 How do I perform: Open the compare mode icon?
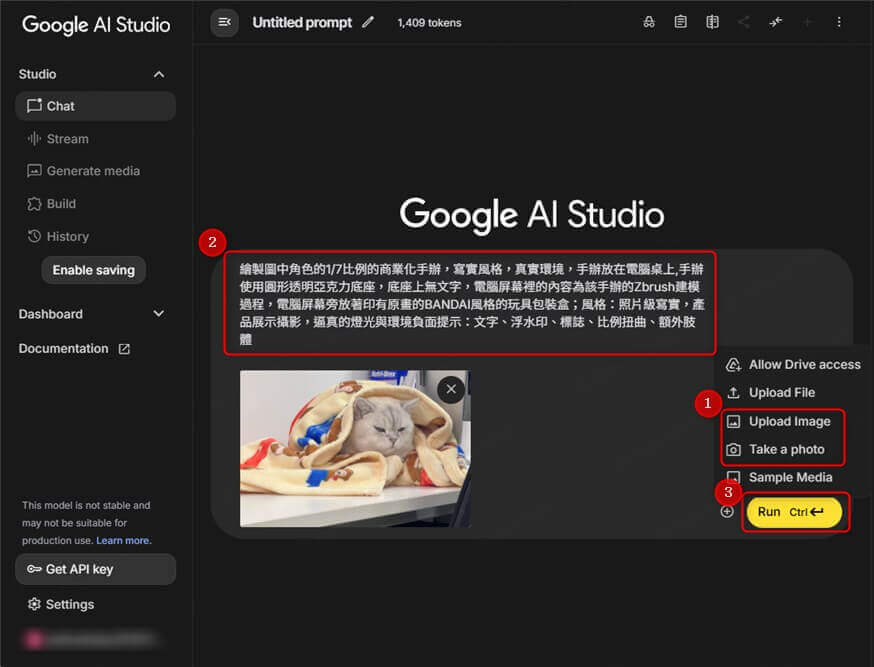(x=712, y=22)
